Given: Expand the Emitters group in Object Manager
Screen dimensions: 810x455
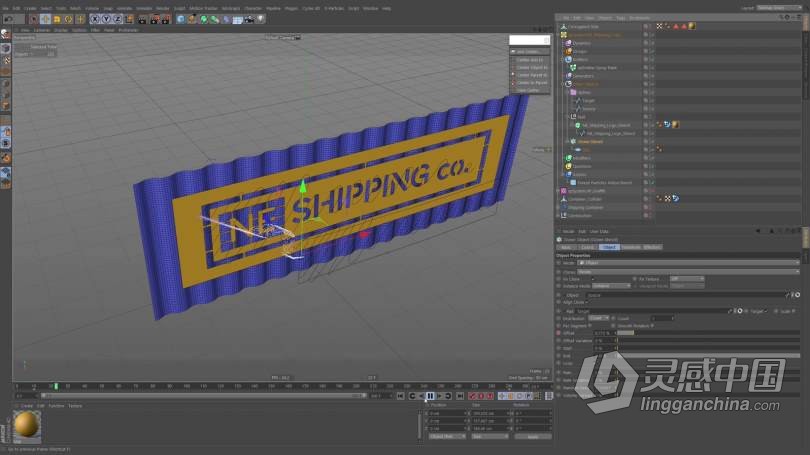Looking at the screenshot, I should click(563, 59).
